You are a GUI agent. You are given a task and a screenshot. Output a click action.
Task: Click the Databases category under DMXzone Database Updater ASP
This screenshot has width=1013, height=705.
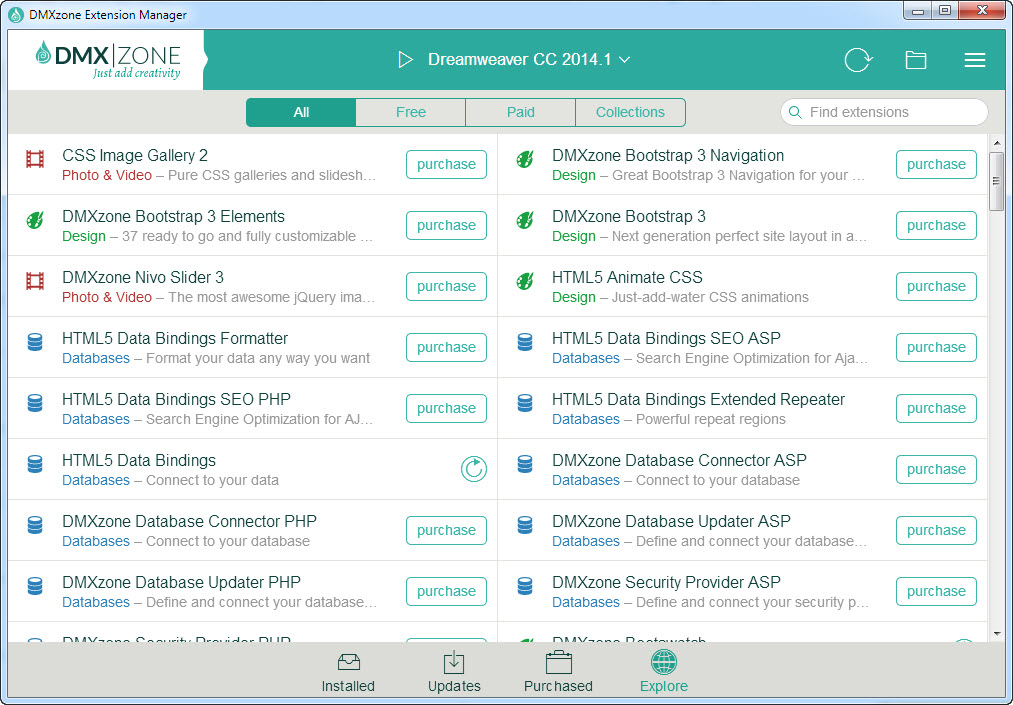point(585,542)
